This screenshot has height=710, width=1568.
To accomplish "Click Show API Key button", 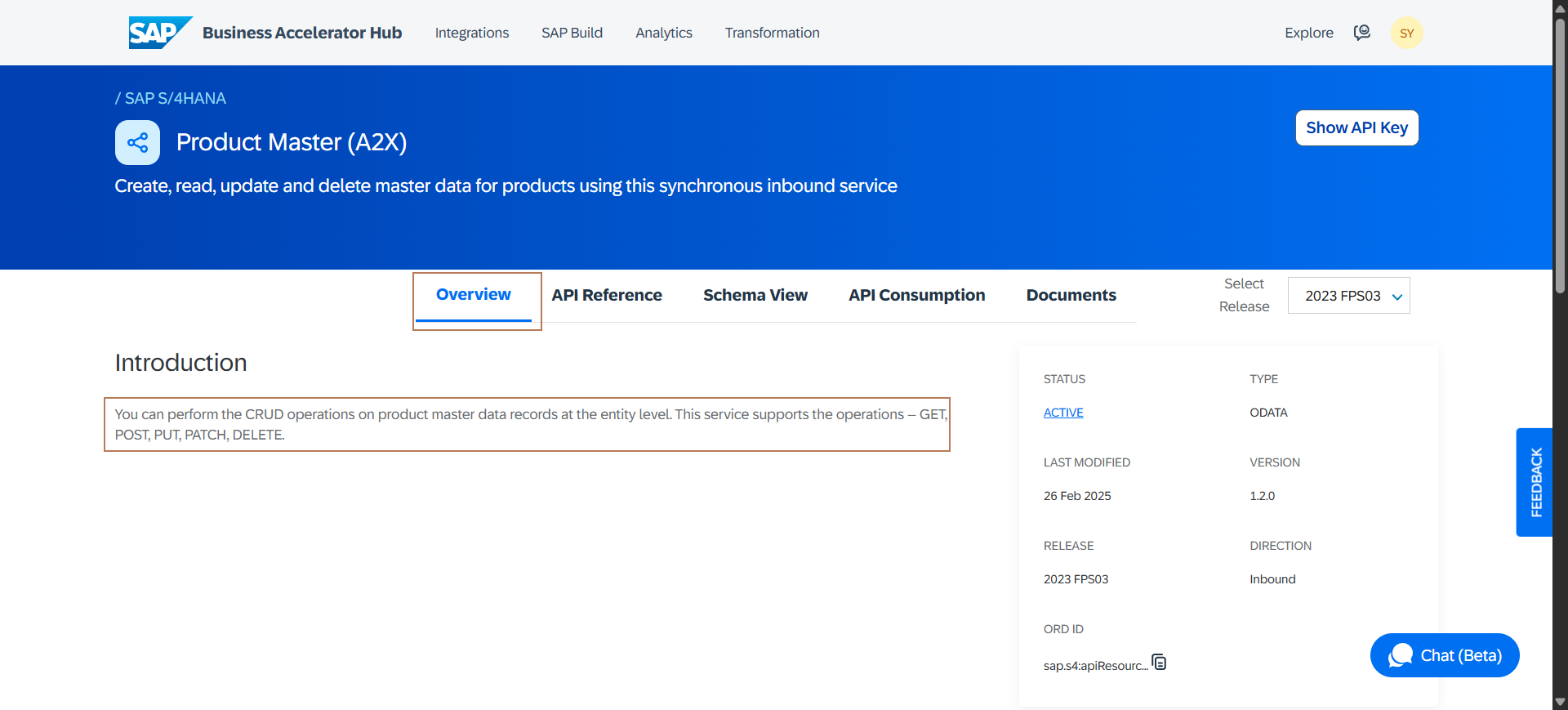I will pyautogui.click(x=1356, y=127).
